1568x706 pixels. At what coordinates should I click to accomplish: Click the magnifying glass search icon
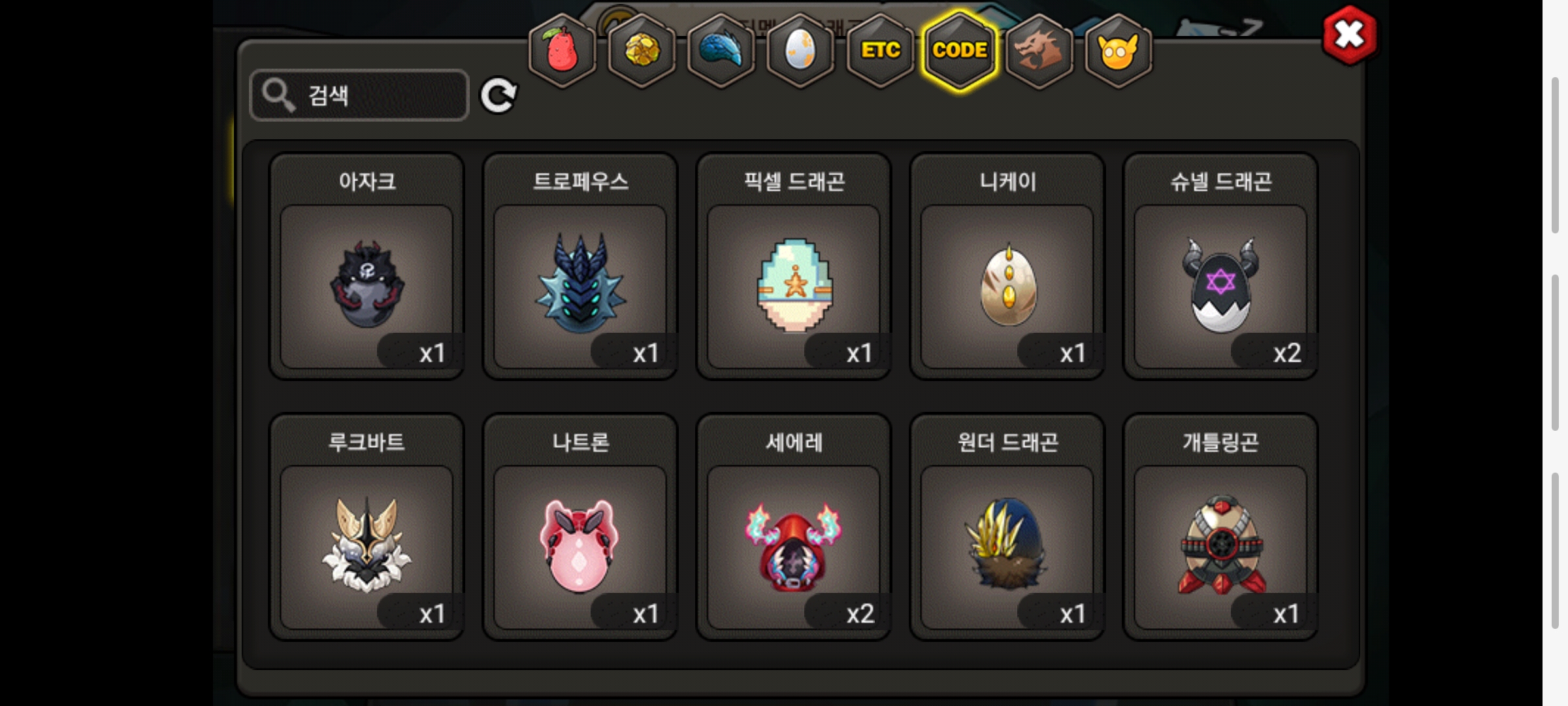click(x=278, y=95)
